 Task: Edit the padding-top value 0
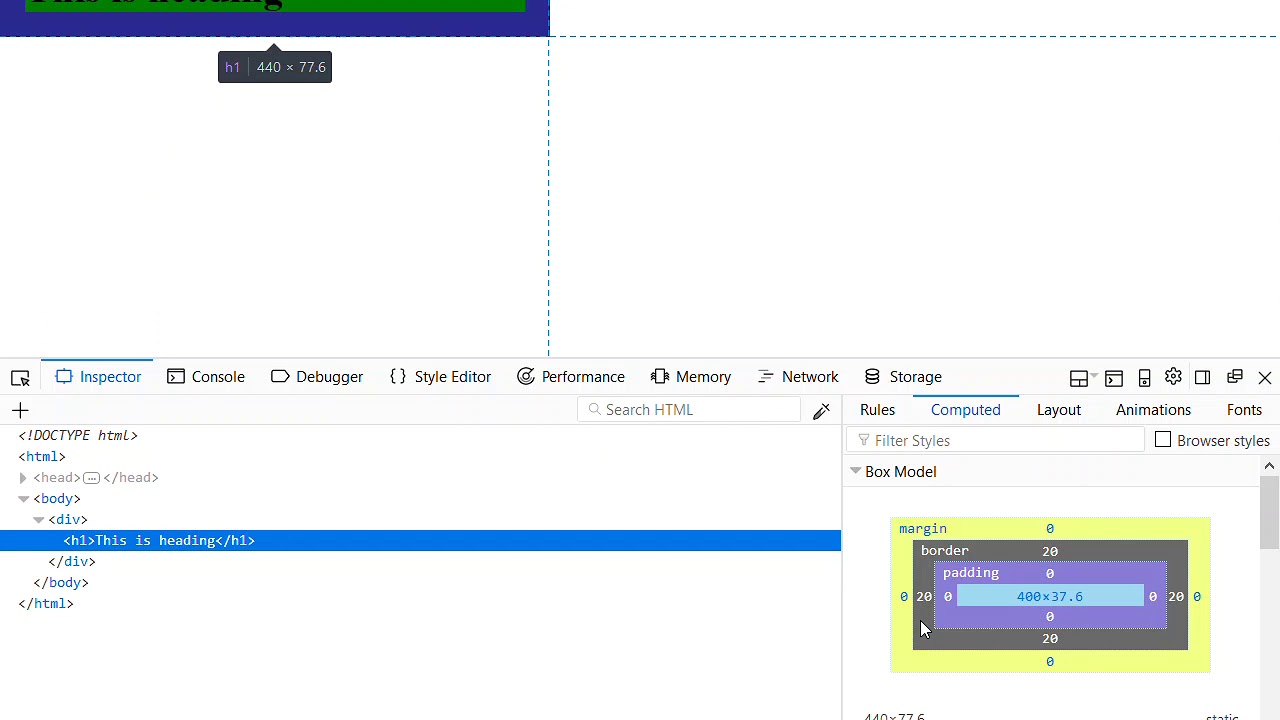[1050, 574]
